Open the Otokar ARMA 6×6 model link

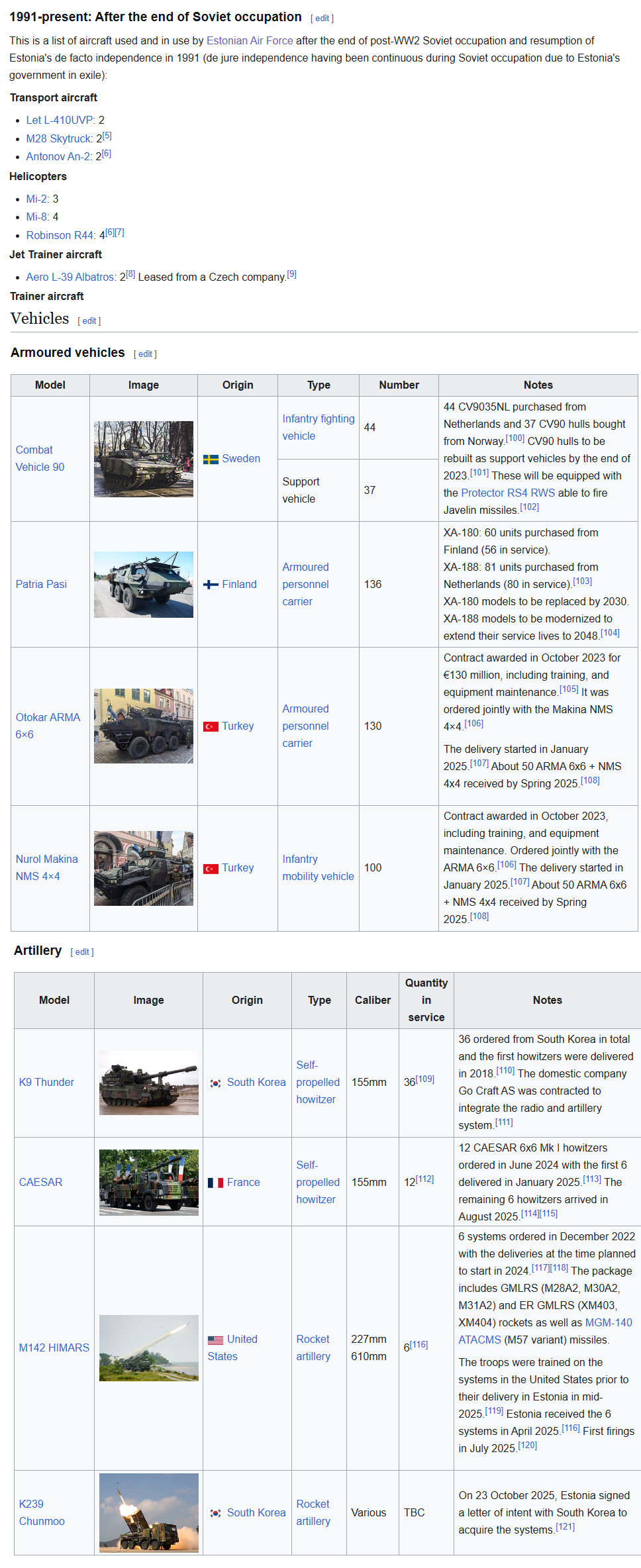click(48, 726)
